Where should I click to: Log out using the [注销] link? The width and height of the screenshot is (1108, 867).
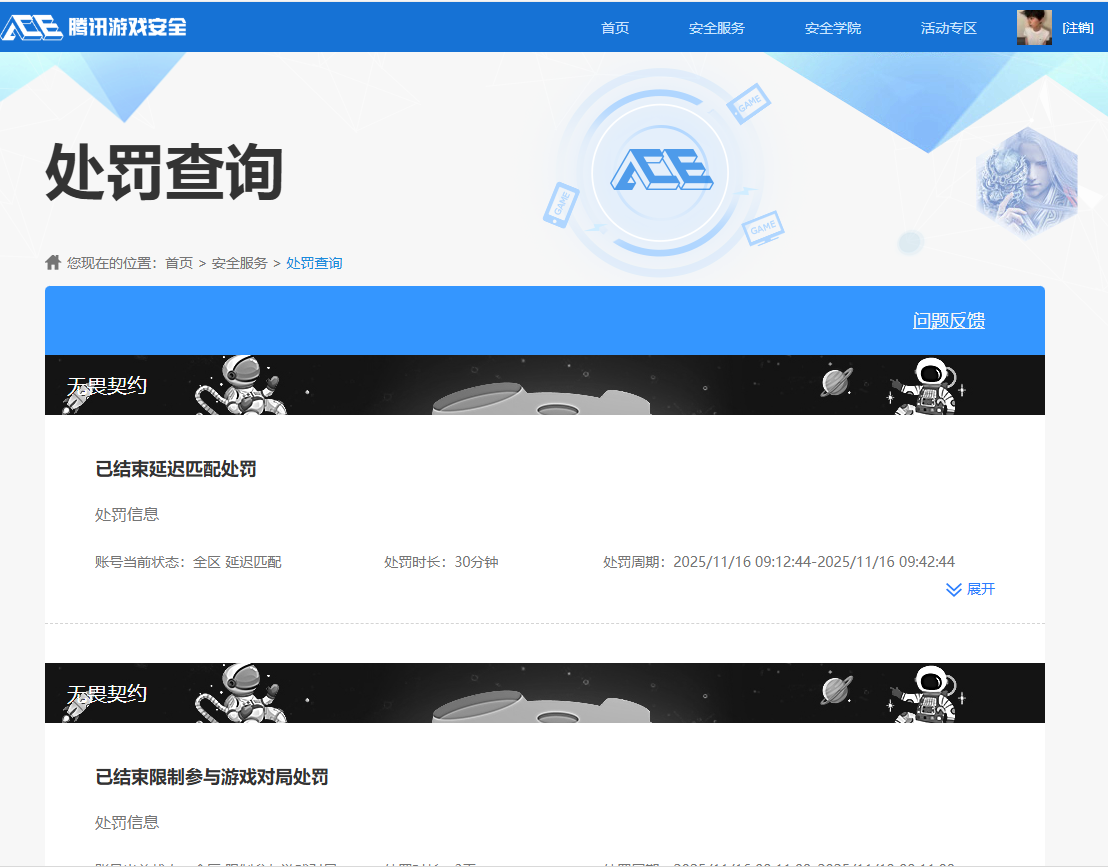pos(1077,28)
